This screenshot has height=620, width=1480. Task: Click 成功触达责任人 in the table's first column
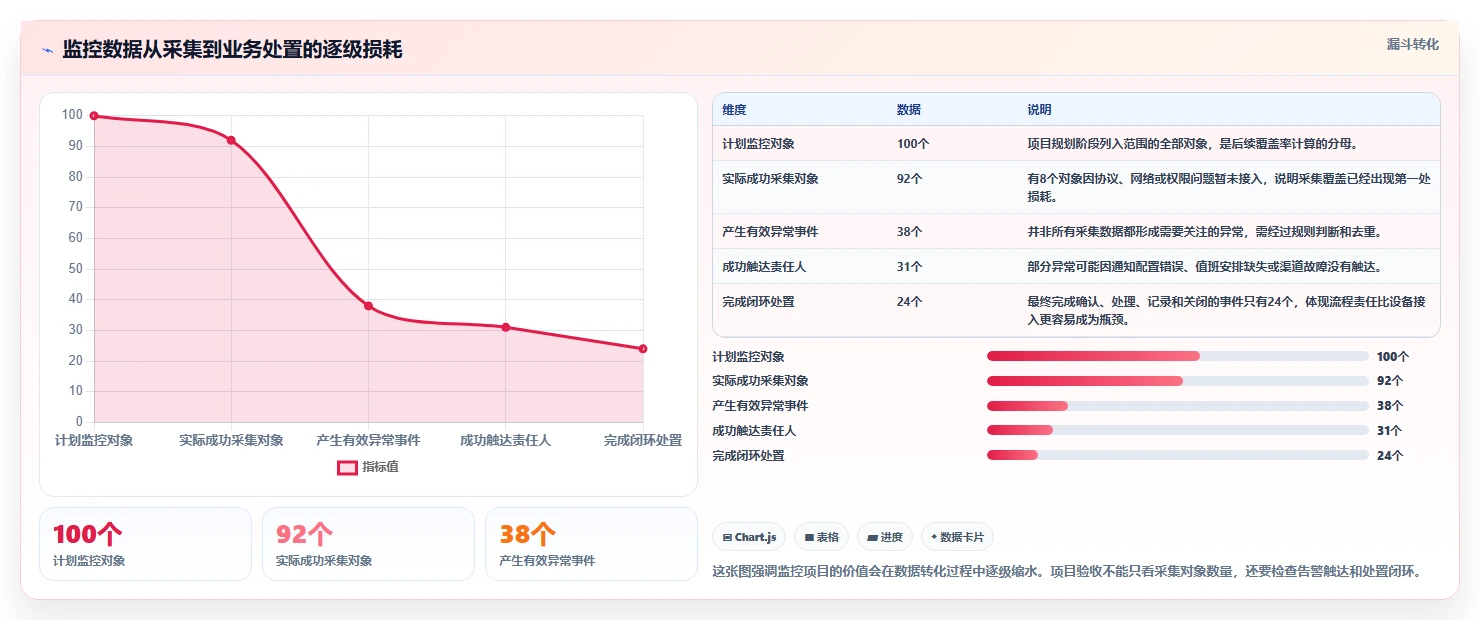(x=764, y=267)
